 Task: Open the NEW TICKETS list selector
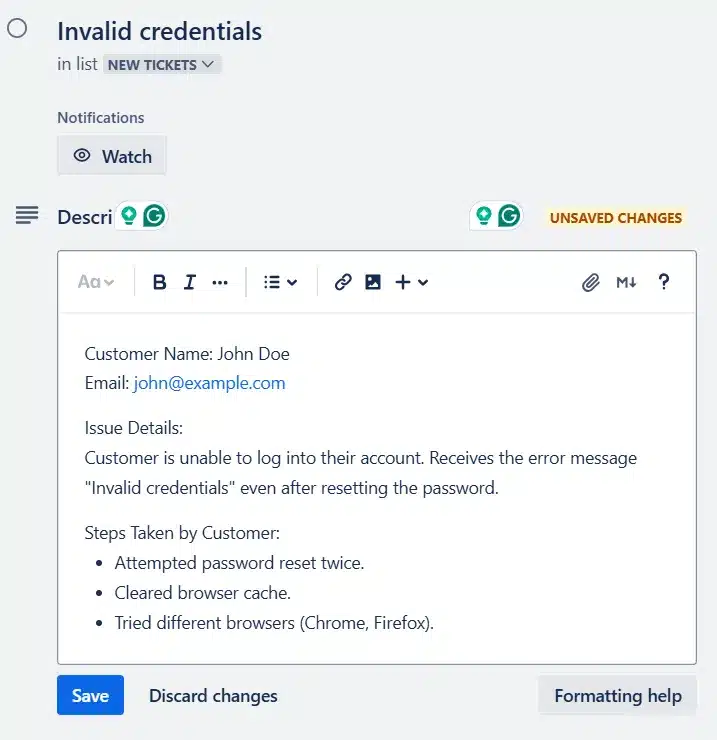click(x=161, y=64)
